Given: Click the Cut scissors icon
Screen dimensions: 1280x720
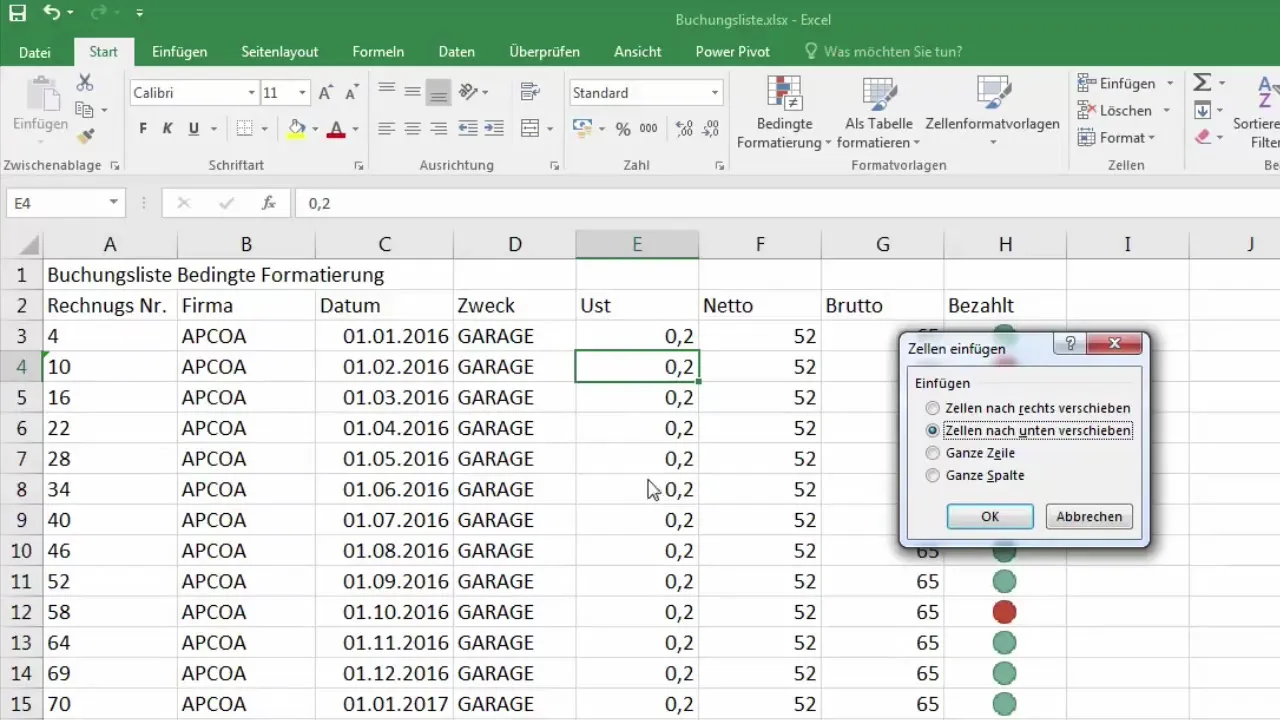Looking at the screenshot, I should (85, 84).
